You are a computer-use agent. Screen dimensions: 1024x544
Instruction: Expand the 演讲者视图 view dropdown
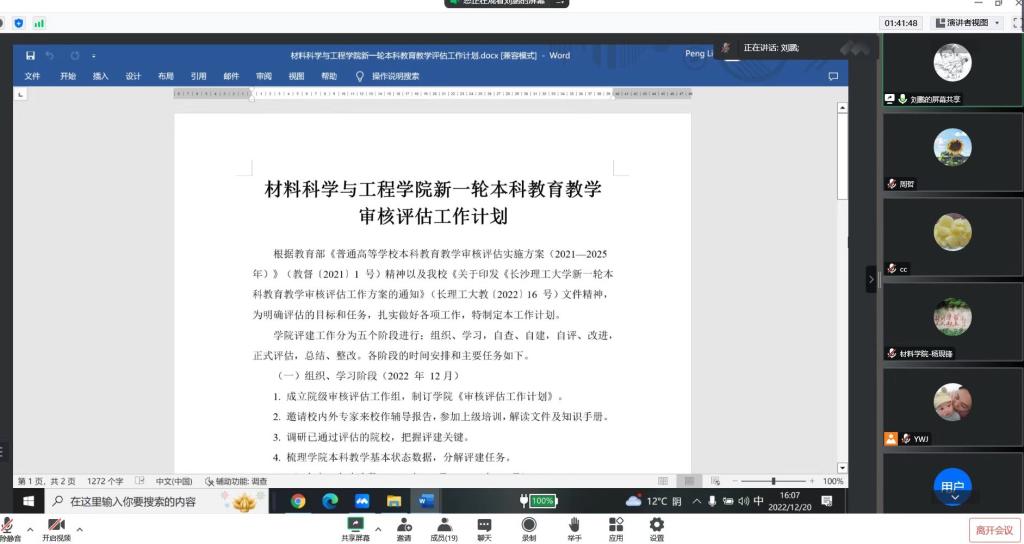tap(967, 23)
